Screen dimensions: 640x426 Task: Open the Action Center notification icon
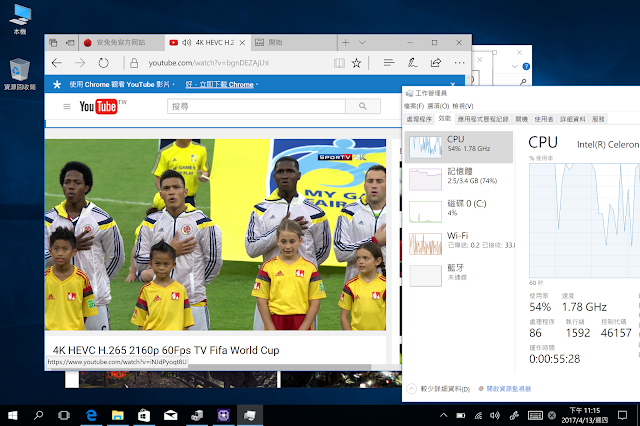click(x=622, y=415)
